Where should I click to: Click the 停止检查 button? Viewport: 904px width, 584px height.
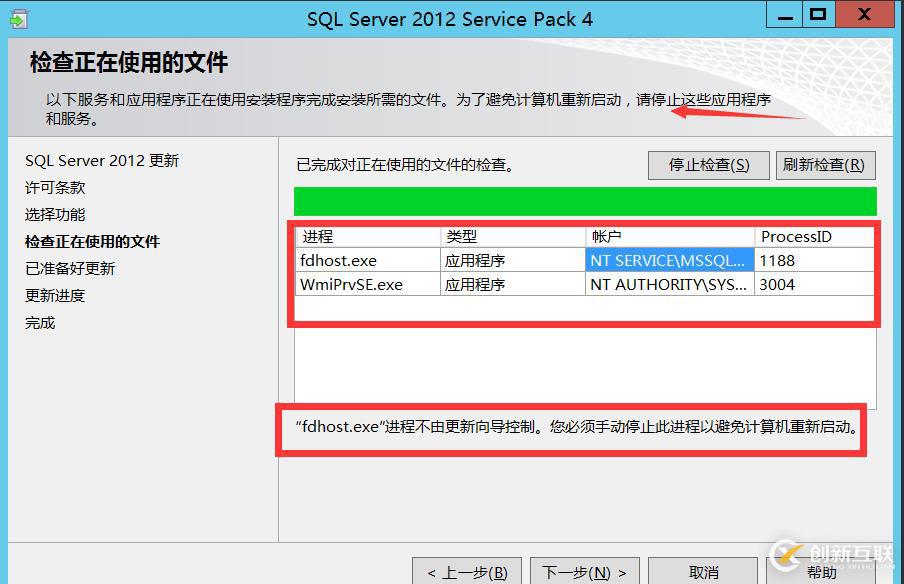click(708, 164)
